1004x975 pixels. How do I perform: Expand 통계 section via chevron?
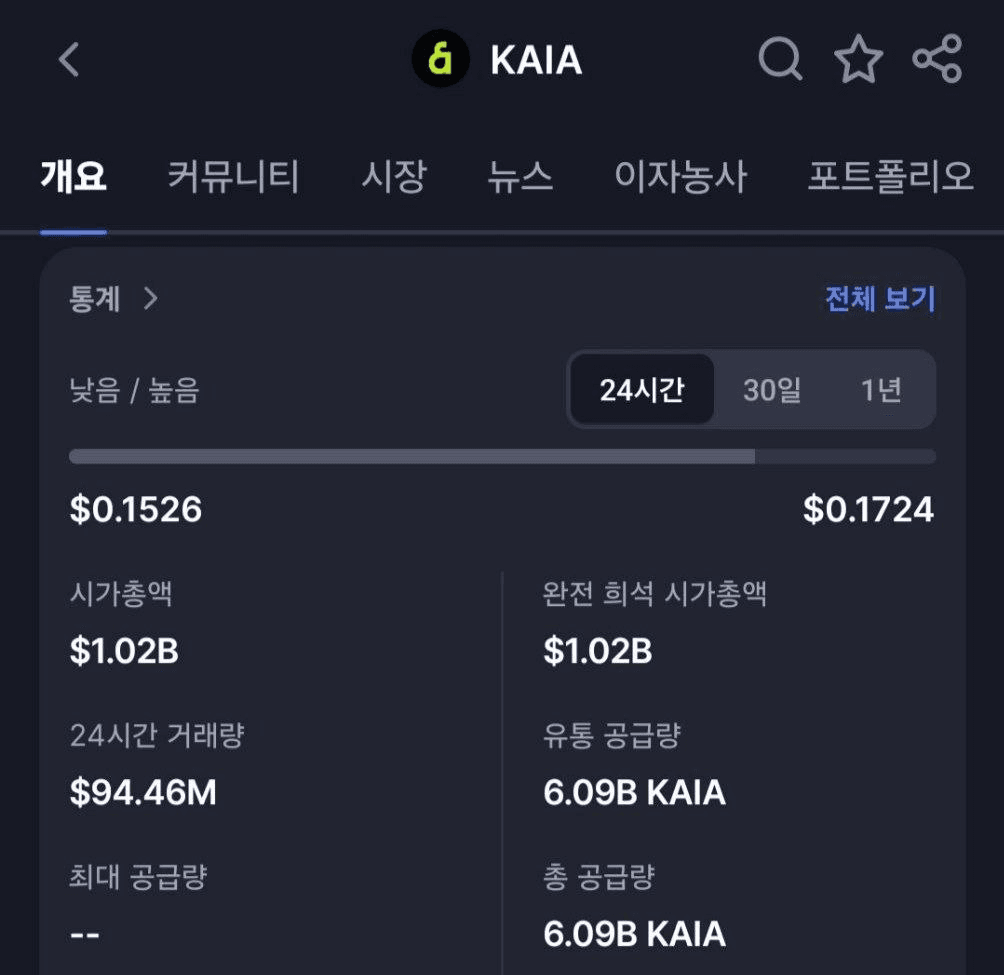coord(150,298)
